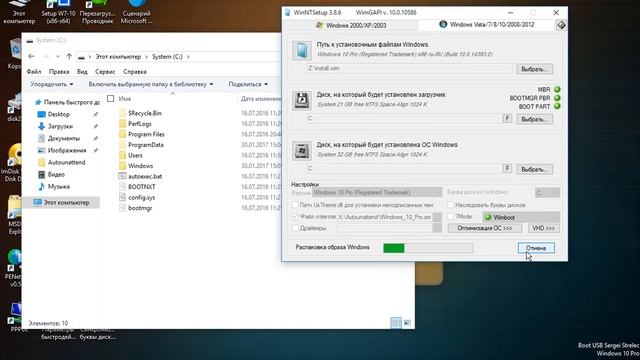Screen dimensions: 640x360
Task: Toggle the Наследовать буквы дисков checkbox
Action: 451,205
